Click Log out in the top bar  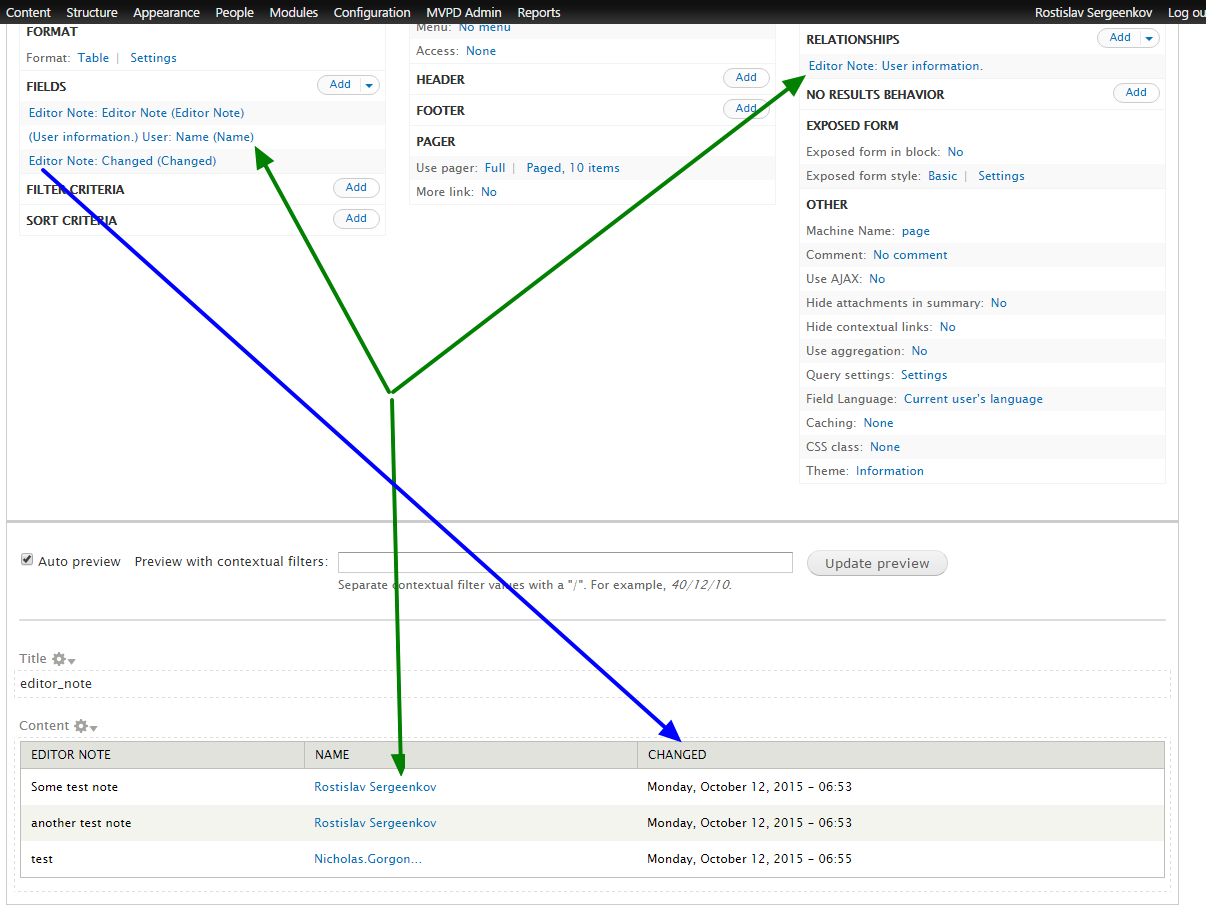click(1185, 12)
